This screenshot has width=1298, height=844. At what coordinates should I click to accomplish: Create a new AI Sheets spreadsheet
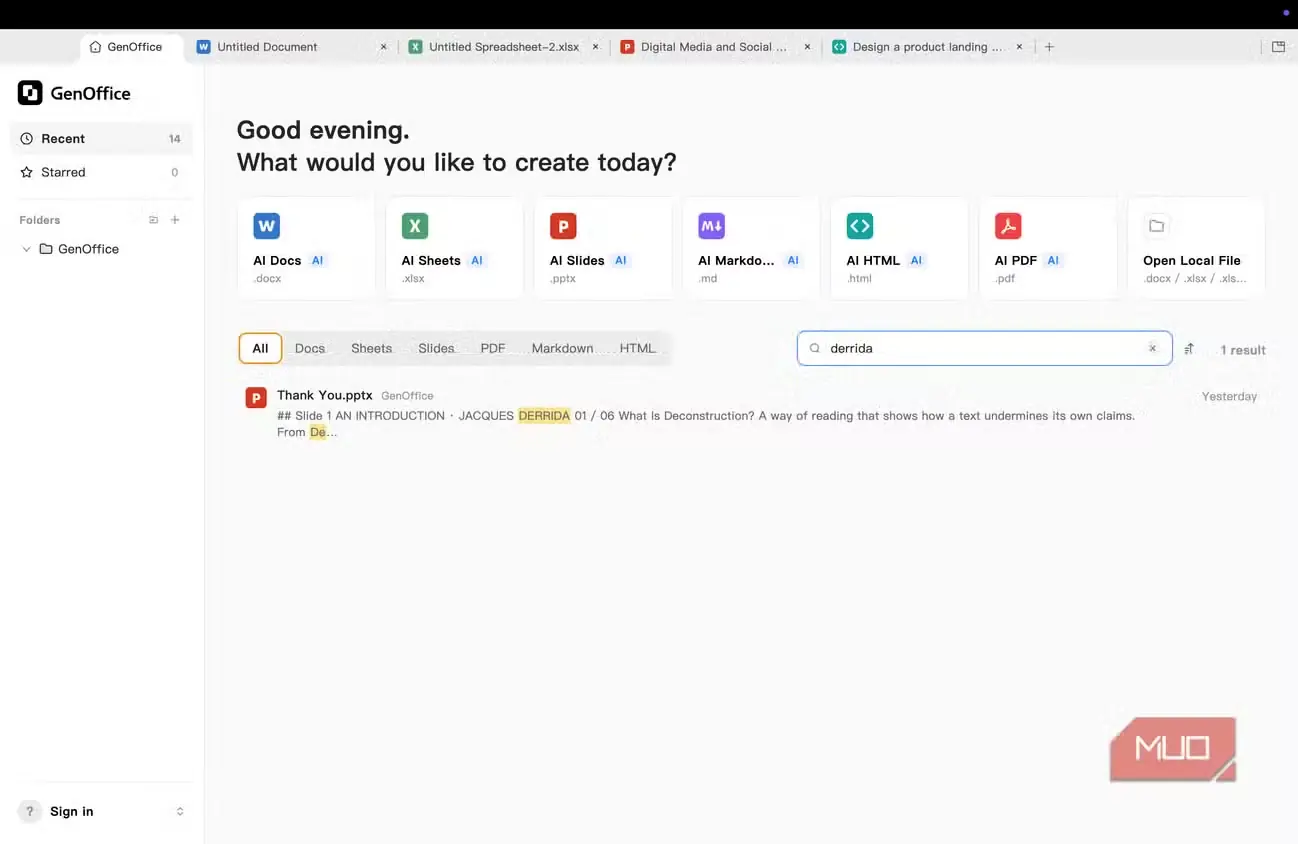(x=454, y=248)
